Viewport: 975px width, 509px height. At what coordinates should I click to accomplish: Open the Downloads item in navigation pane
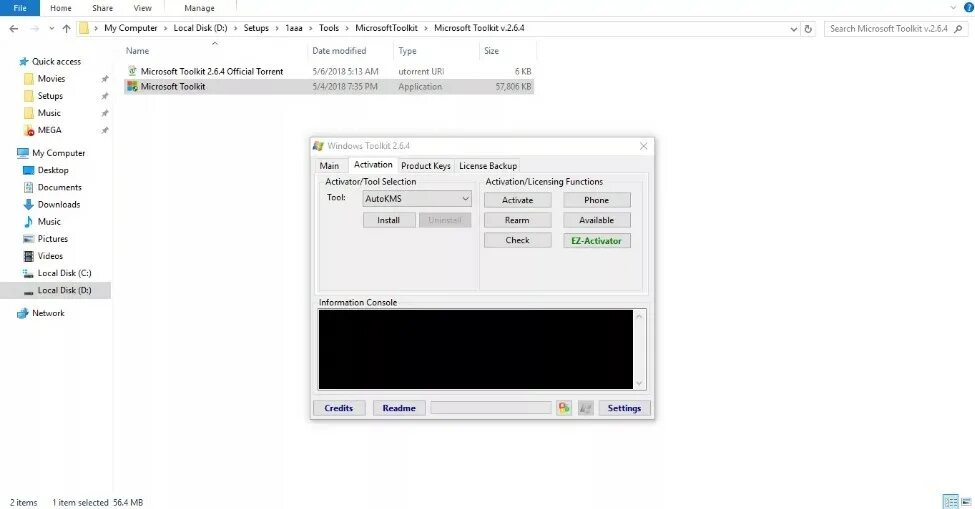coord(58,204)
